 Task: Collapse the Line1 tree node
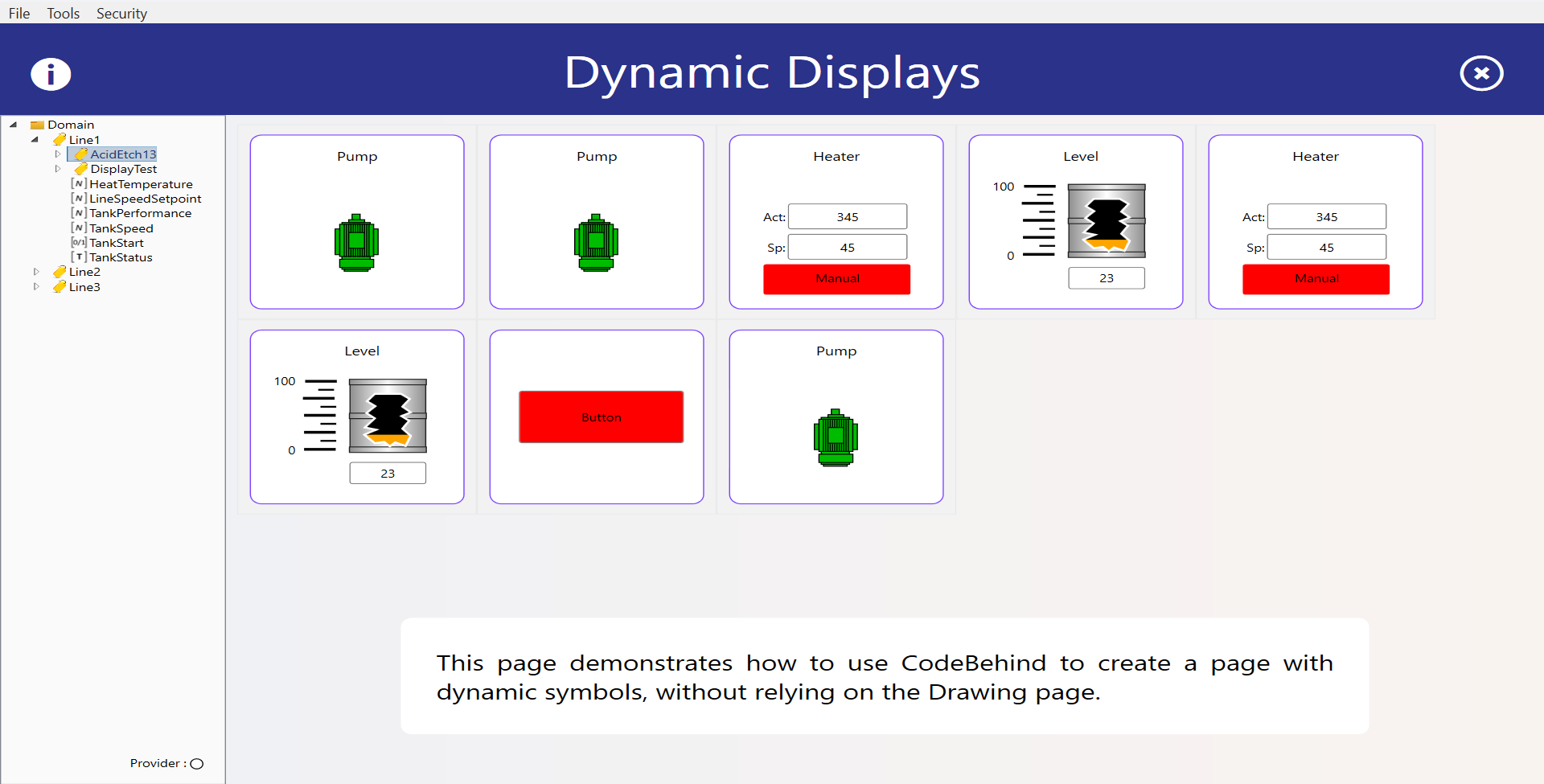pyautogui.click(x=35, y=140)
